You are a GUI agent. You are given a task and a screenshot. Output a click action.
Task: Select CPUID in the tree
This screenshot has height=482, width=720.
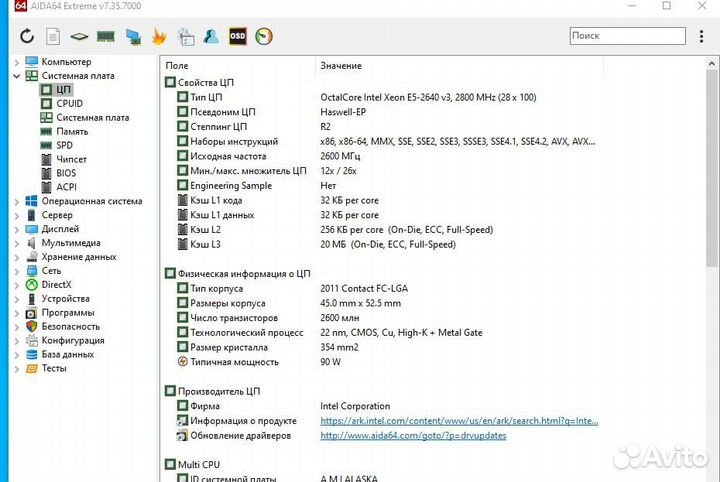point(69,103)
